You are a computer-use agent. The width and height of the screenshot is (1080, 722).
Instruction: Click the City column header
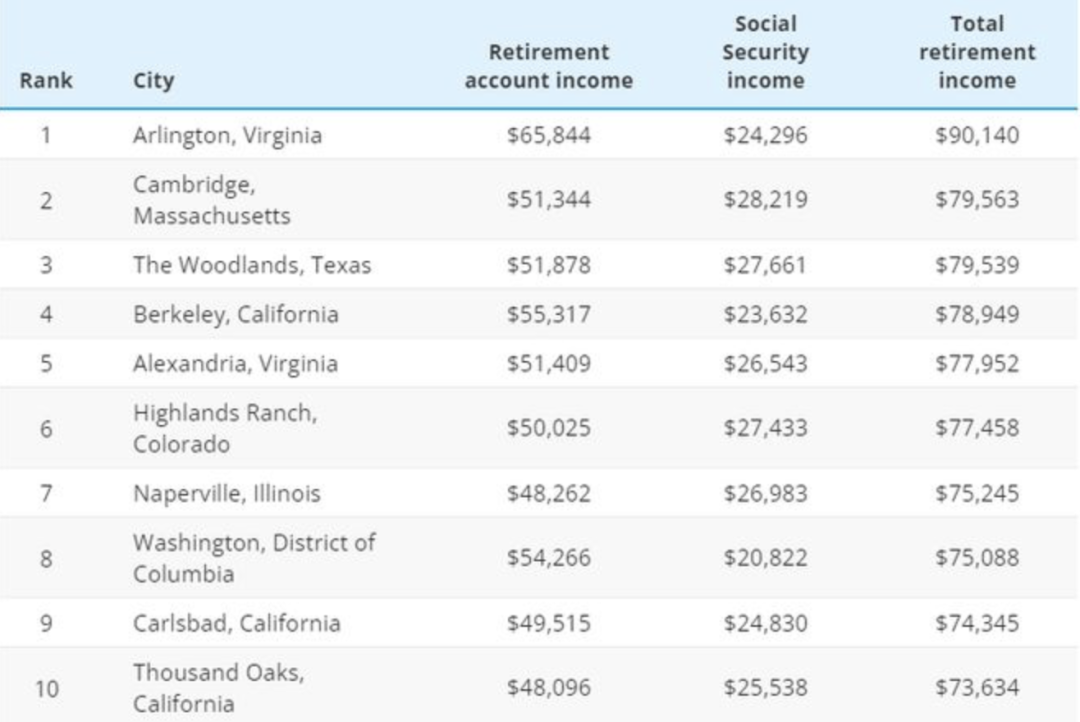coord(153,81)
